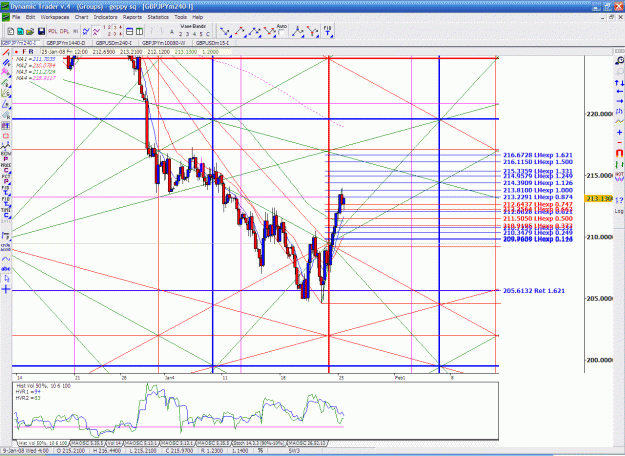
Task: Click the red magnet snap icon
Action: (619, 153)
